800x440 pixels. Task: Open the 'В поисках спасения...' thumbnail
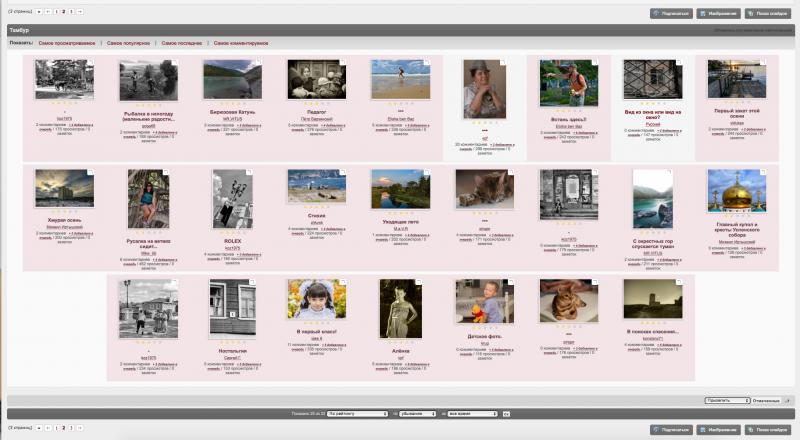(x=653, y=299)
